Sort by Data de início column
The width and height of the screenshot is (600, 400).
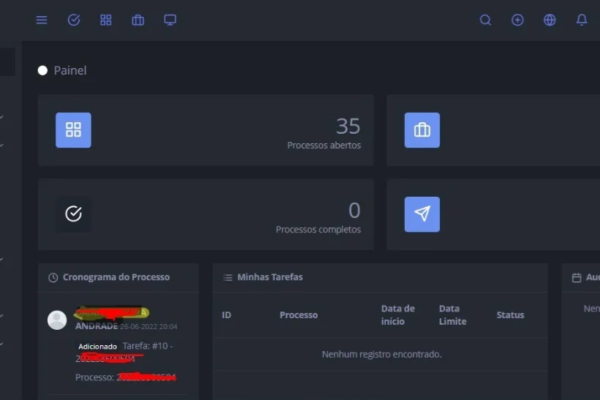[397, 315]
